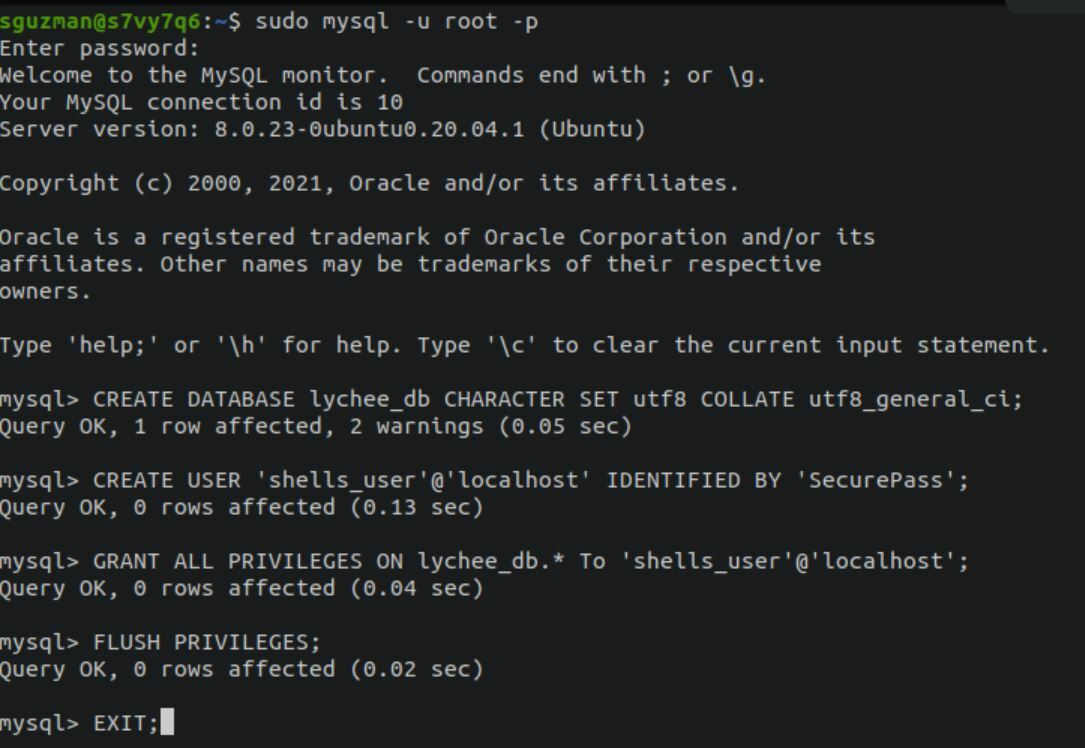
Task: Click the '2 warnings (0.05 sec)' result
Action: [x=490, y=426]
